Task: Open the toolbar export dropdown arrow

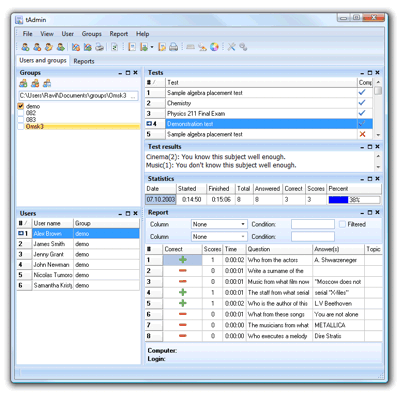Action: 152,47
